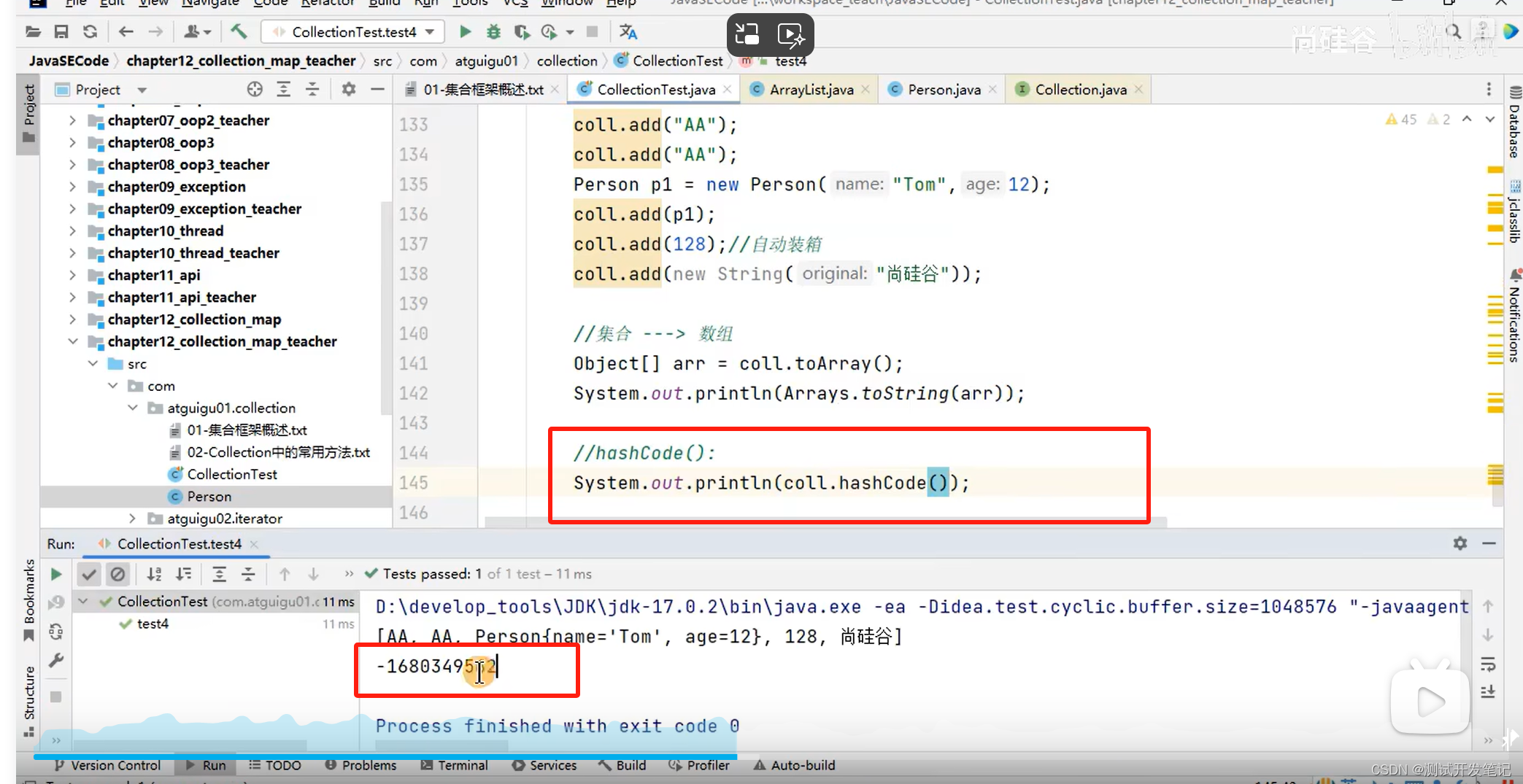
Task: Go to next highlighted error arrow
Action: tap(1490, 119)
